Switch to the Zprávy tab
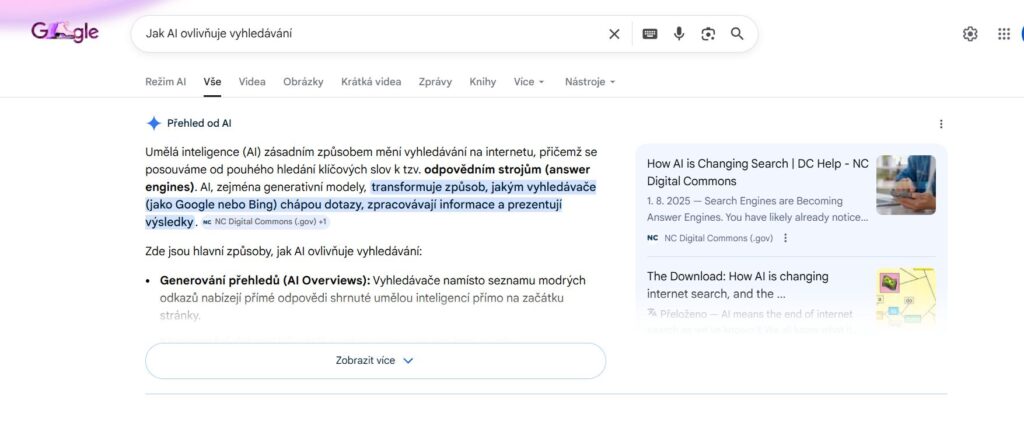 pos(435,82)
